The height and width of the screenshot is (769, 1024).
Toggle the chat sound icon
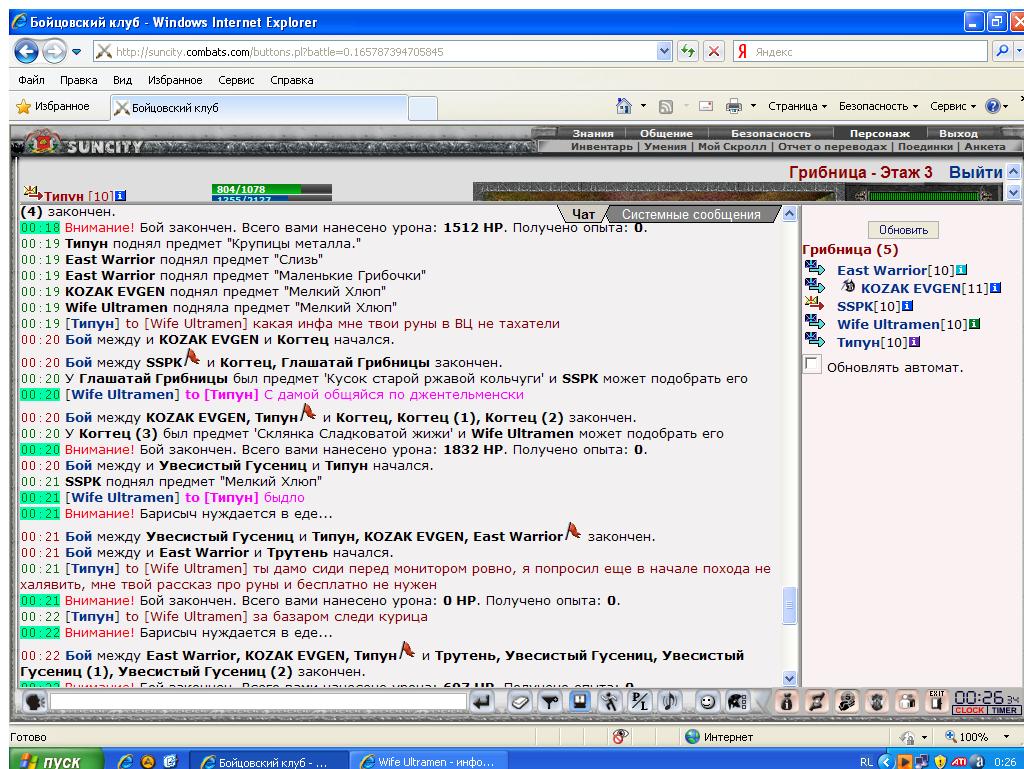(x=669, y=702)
